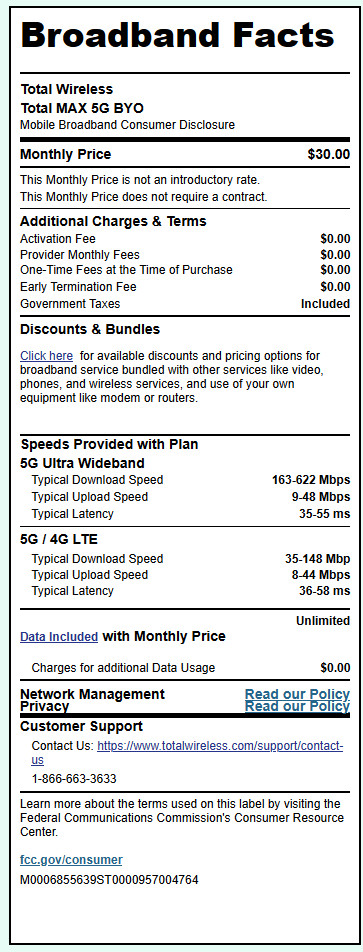Click the 'Unlimited' data value

[x=323, y=620]
